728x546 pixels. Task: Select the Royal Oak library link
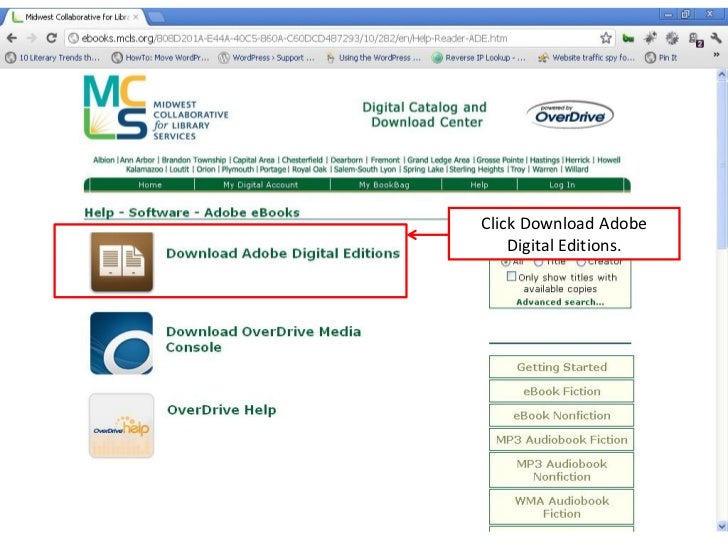tap(309, 169)
